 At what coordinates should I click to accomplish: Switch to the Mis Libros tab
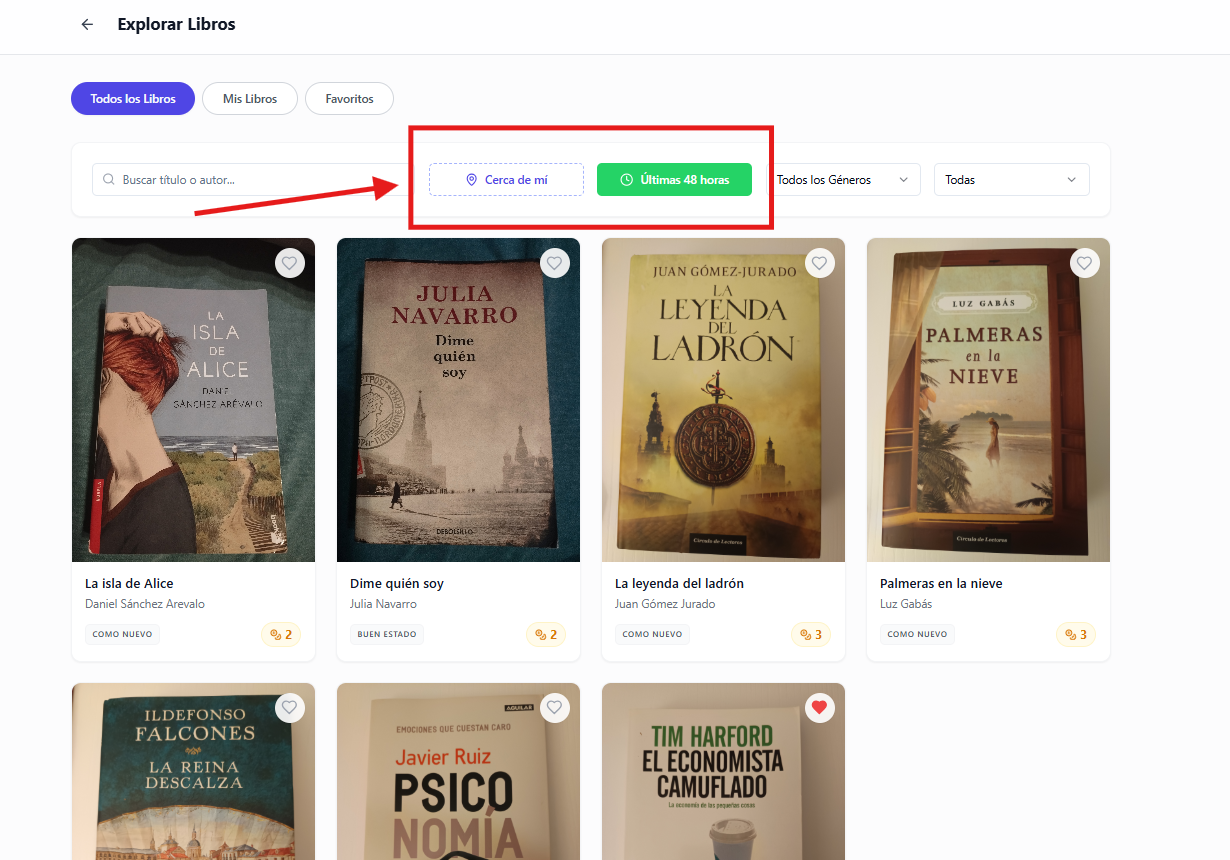(250, 99)
